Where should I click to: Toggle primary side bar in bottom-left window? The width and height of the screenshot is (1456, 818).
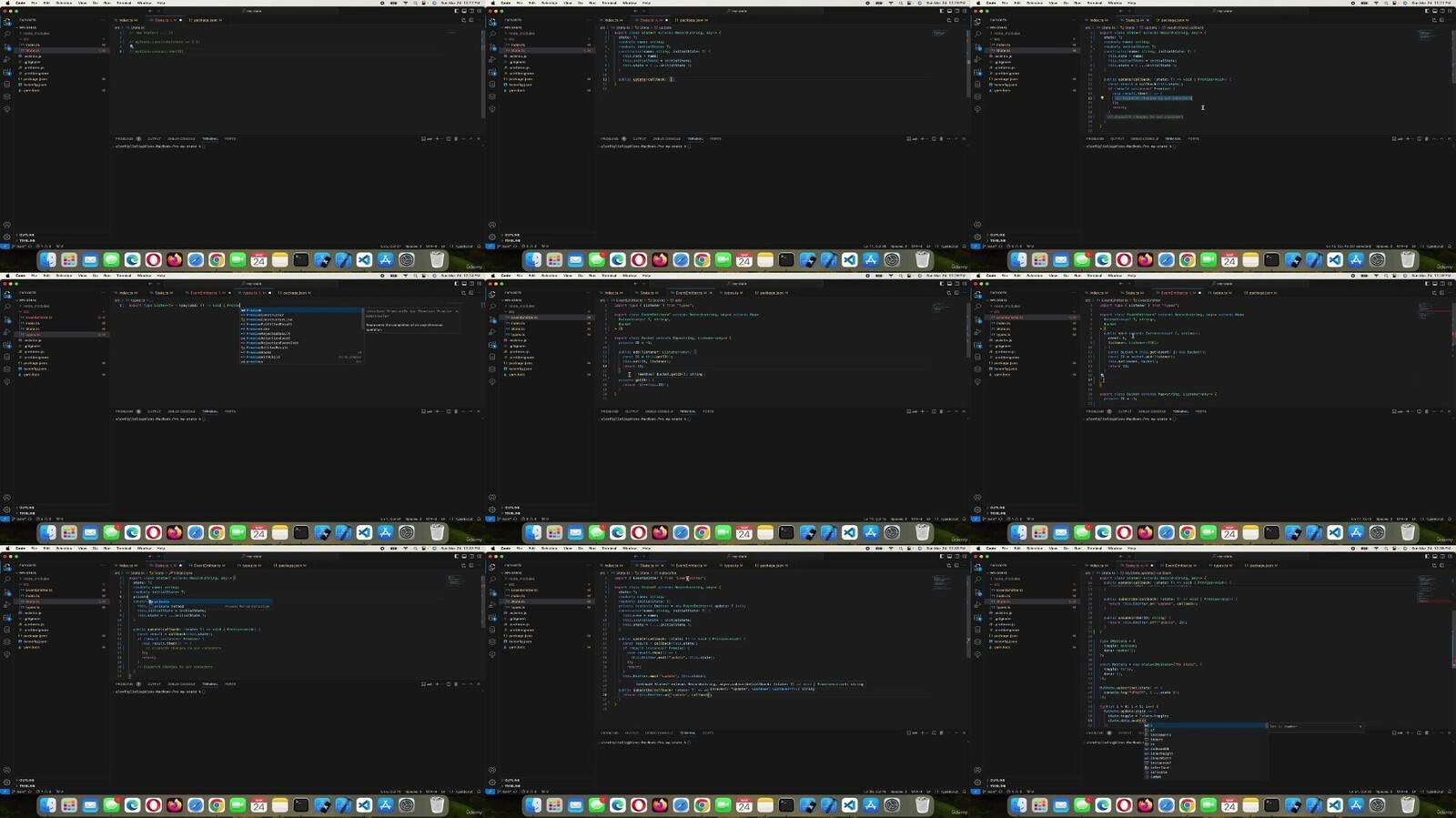click(457, 556)
